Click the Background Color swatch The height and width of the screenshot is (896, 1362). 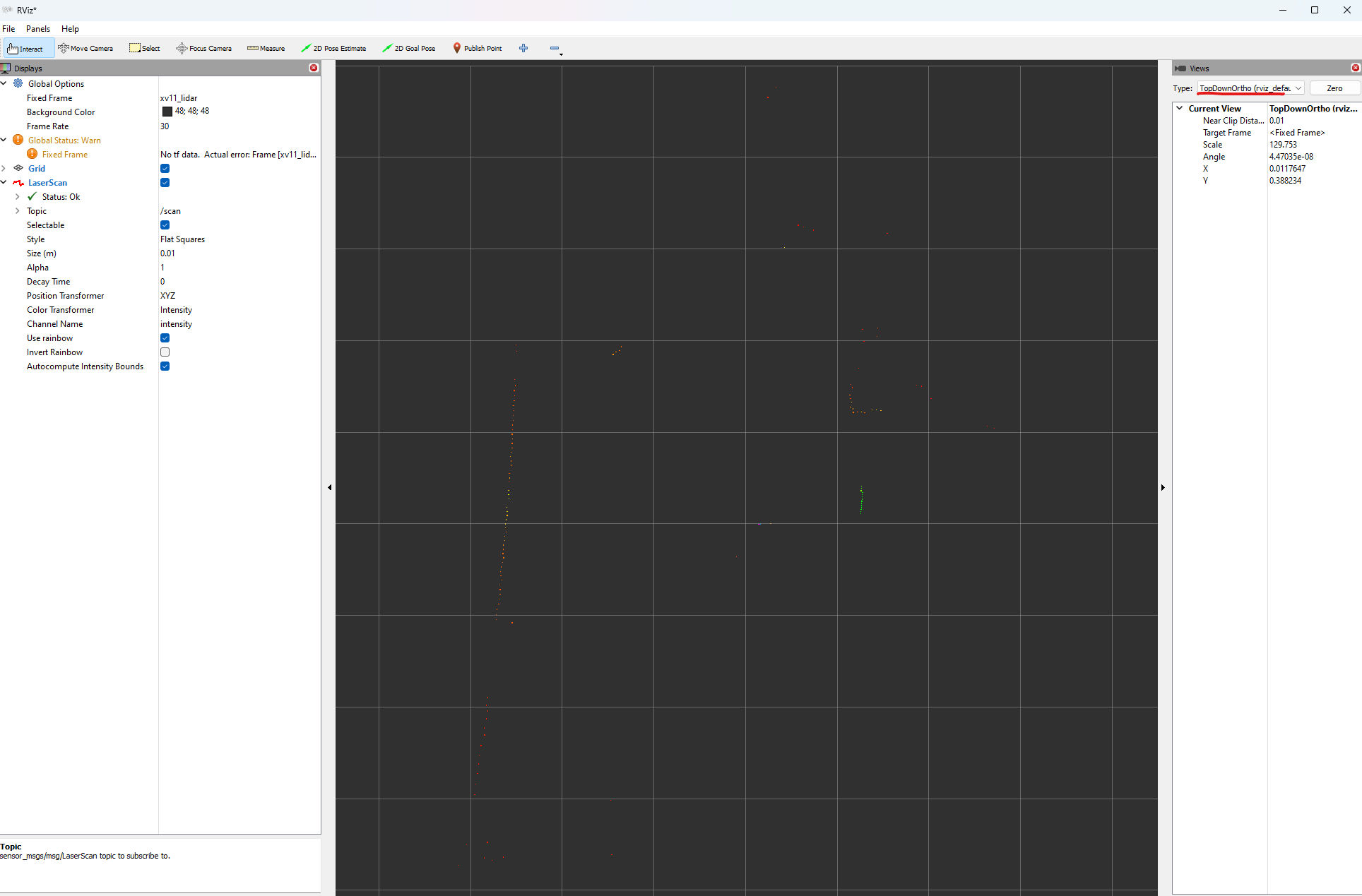(167, 112)
